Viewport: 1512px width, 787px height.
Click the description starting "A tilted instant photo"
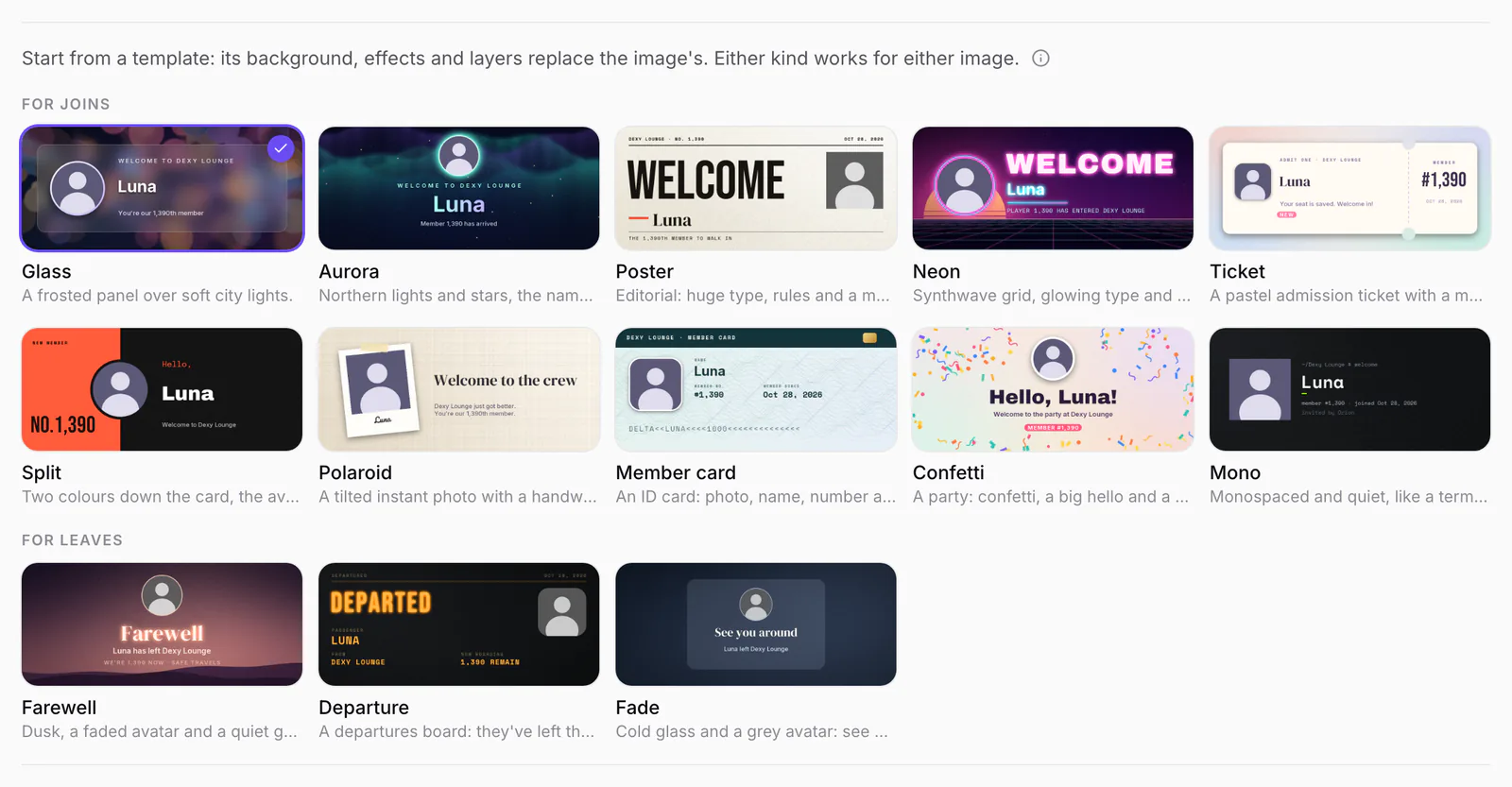coord(458,497)
